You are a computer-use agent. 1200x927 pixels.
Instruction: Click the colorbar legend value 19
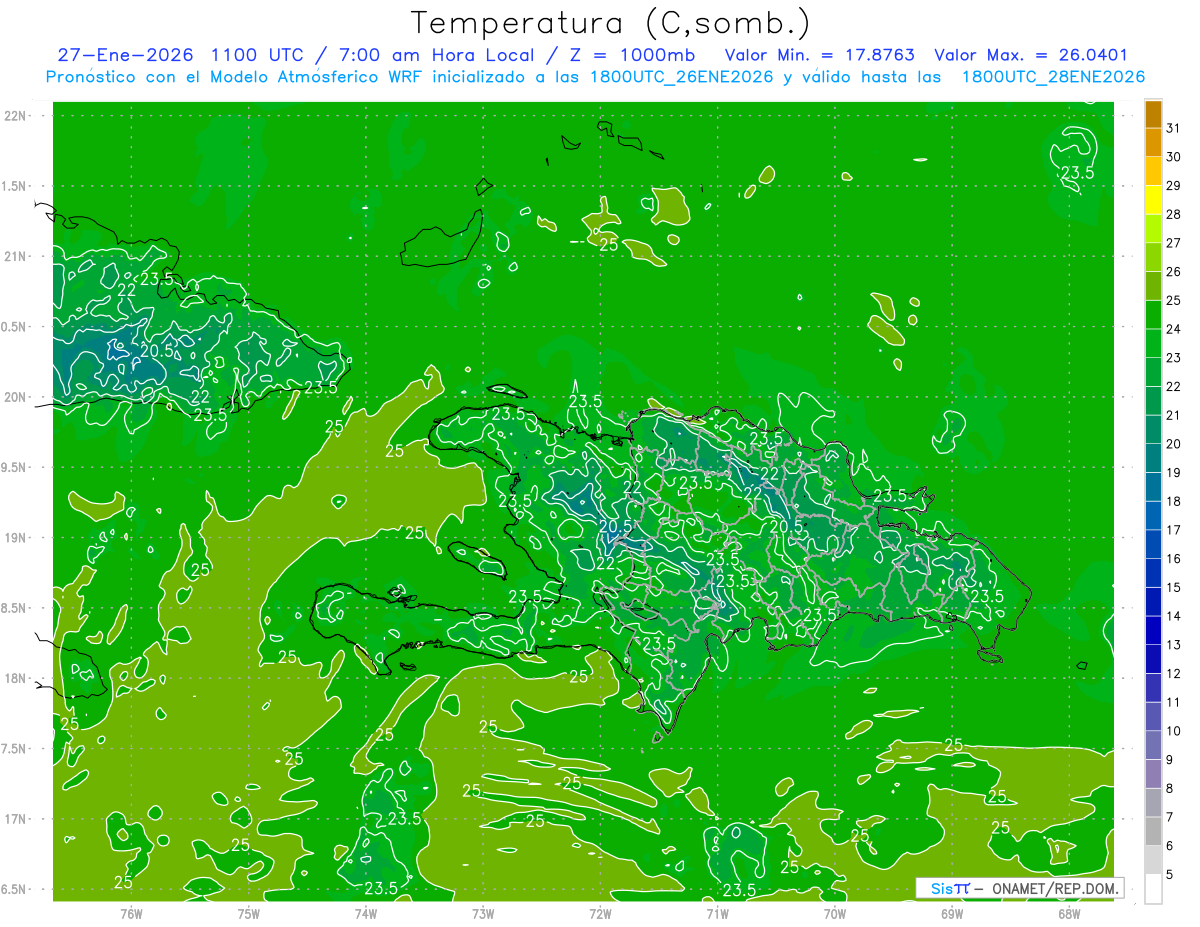point(1174,472)
